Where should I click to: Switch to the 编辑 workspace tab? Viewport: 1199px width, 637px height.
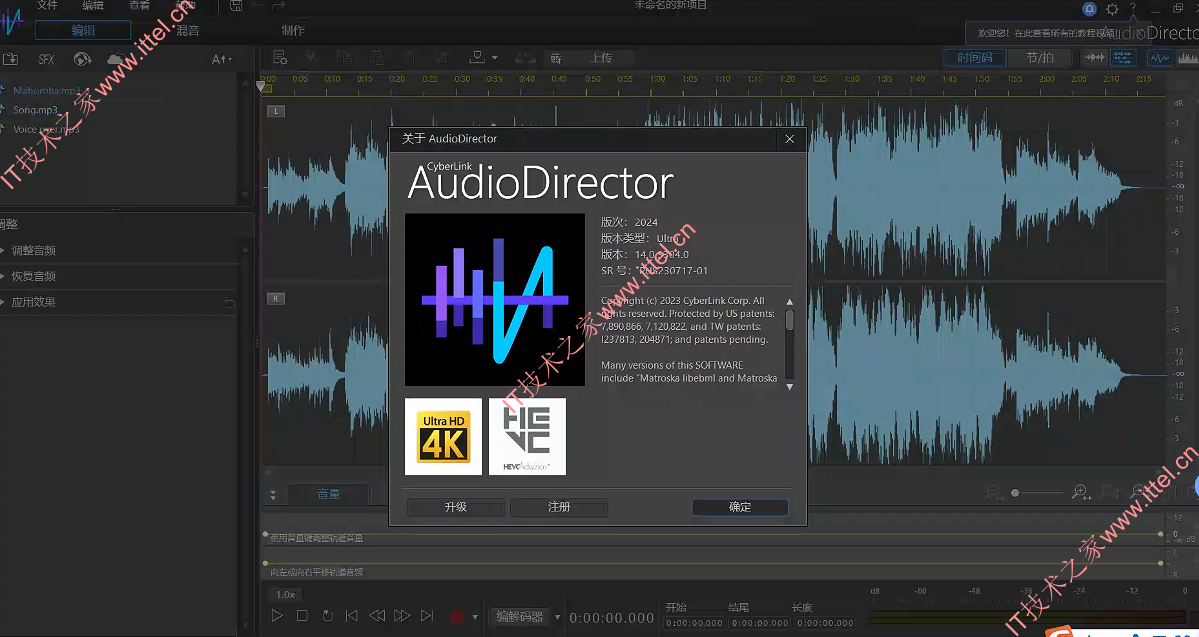83,30
